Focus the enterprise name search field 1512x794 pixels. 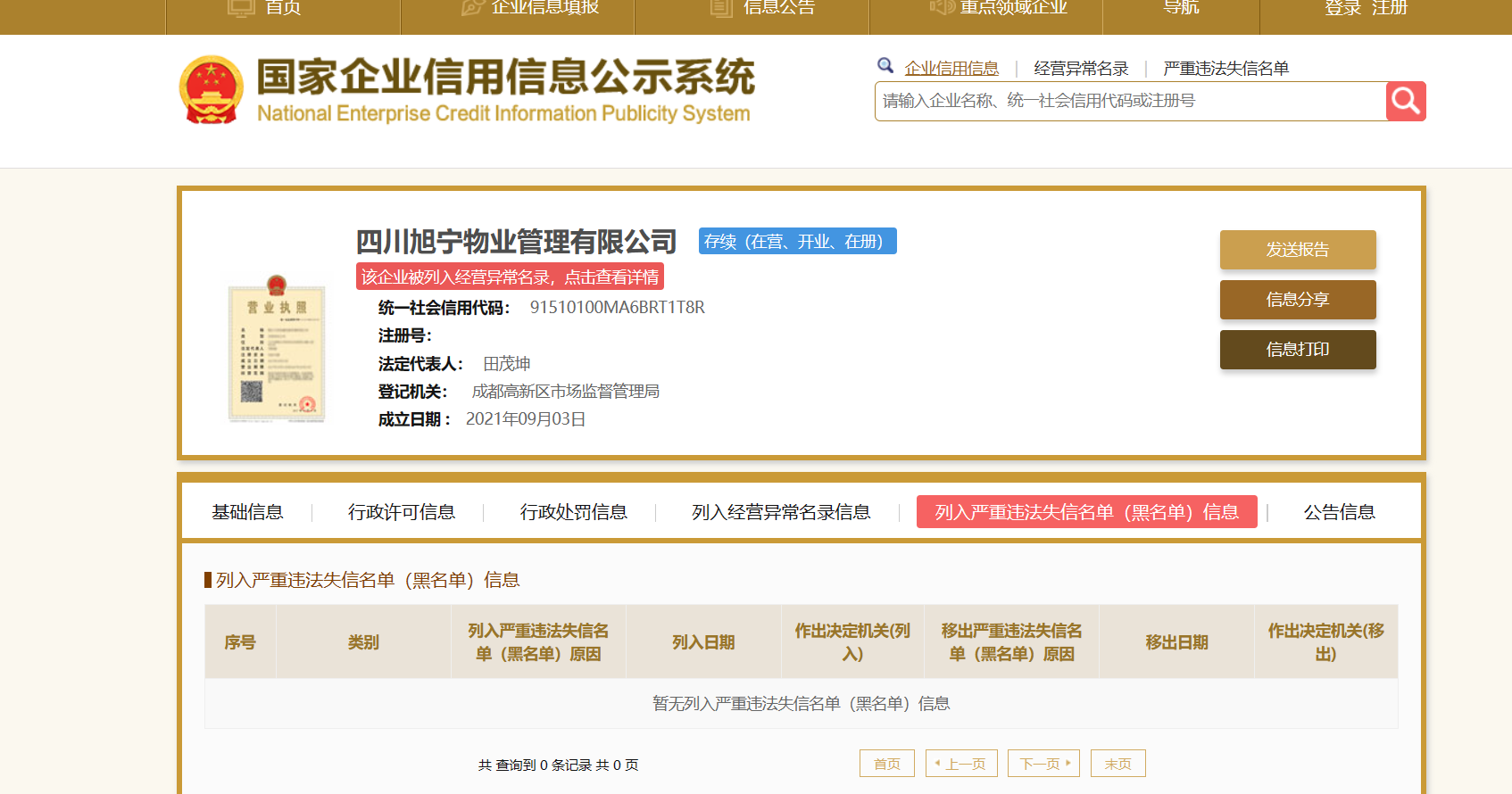coord(1130,101)
